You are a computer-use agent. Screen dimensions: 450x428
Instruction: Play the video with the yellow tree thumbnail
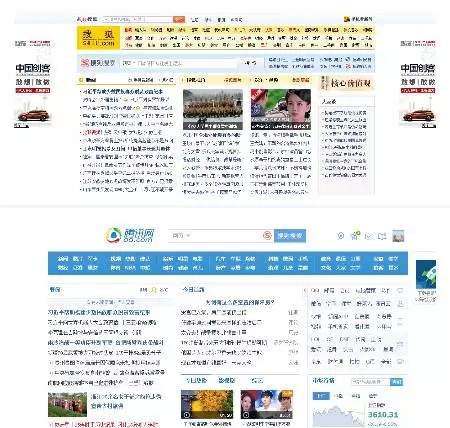[207, 404]
